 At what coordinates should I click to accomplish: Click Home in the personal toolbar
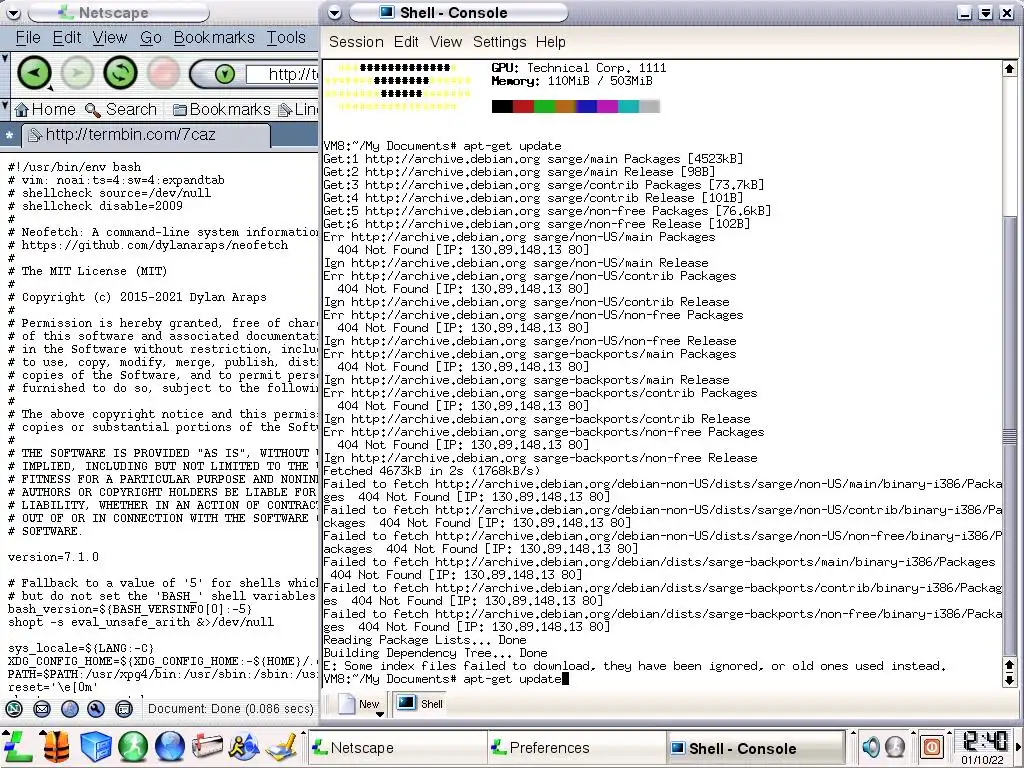[45, 109]
